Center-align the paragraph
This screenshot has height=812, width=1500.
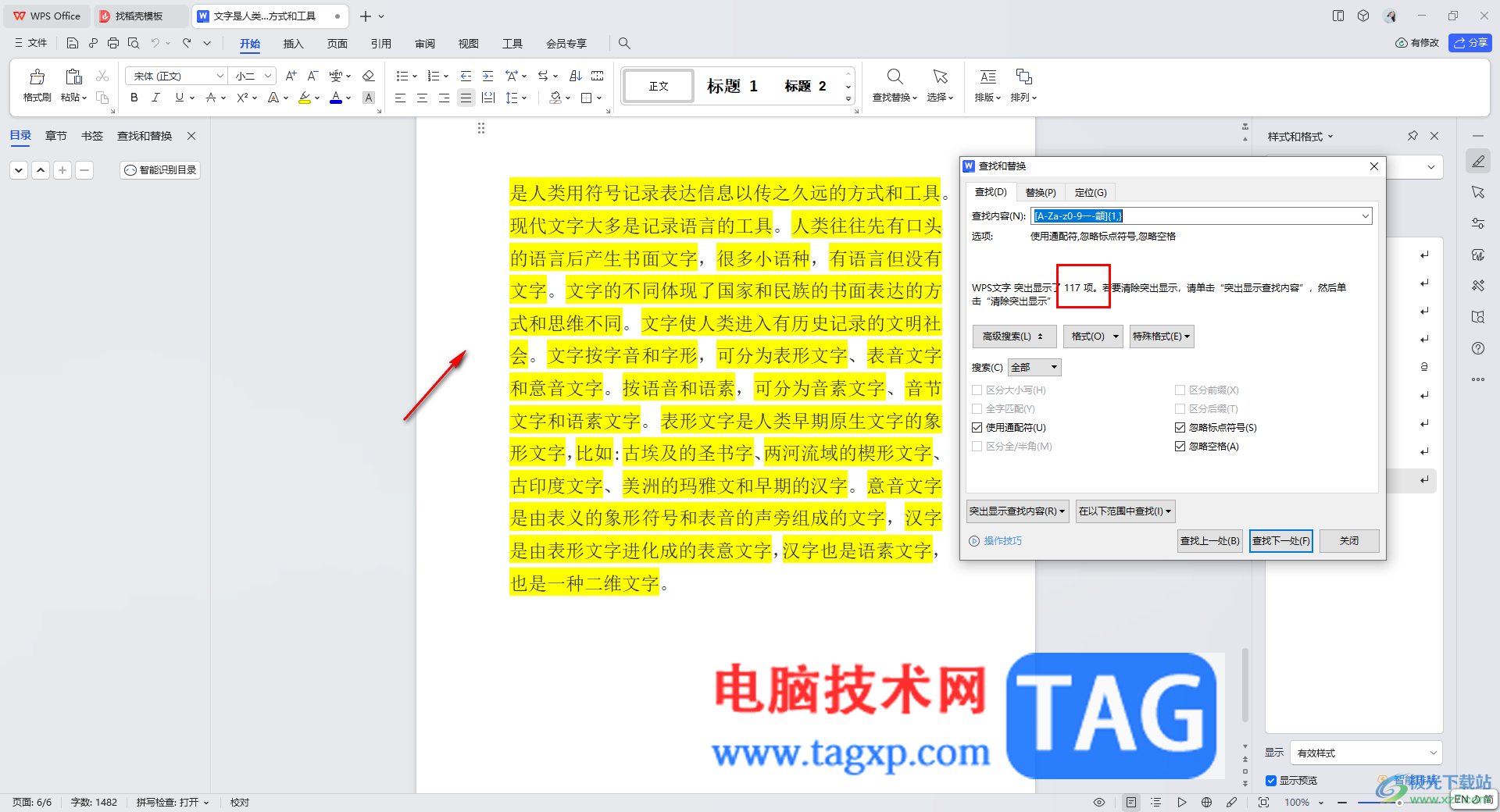click(422, 98)
